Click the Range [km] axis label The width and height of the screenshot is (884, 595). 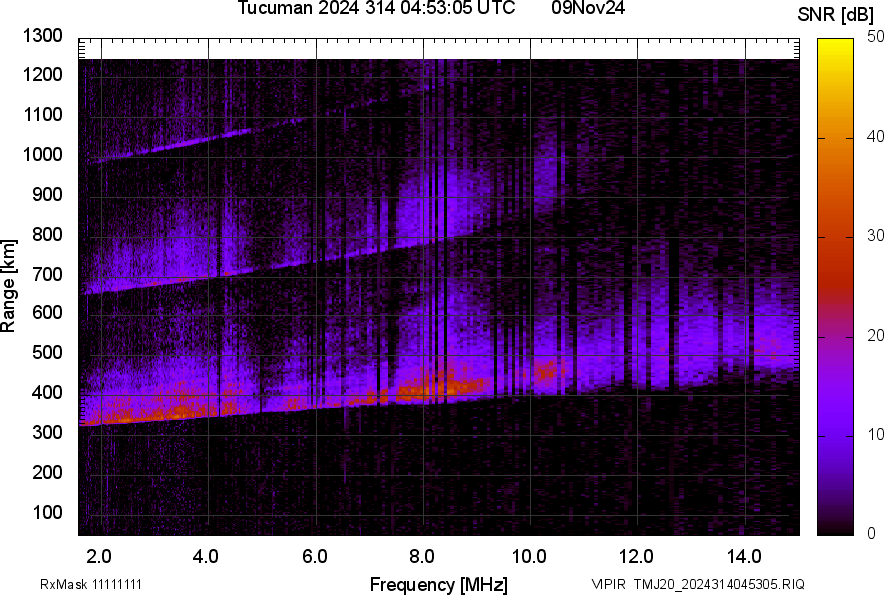pos(8,286)
